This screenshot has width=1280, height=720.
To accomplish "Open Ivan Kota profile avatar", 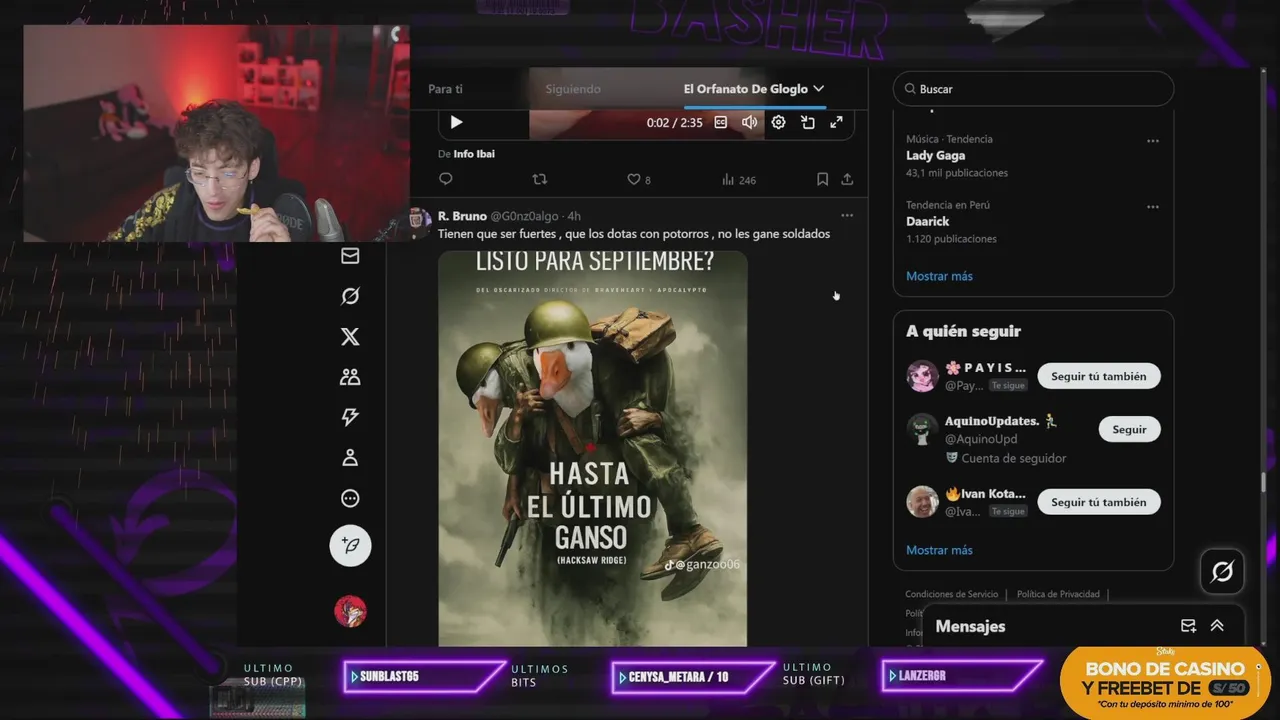I will coord(922,502).
